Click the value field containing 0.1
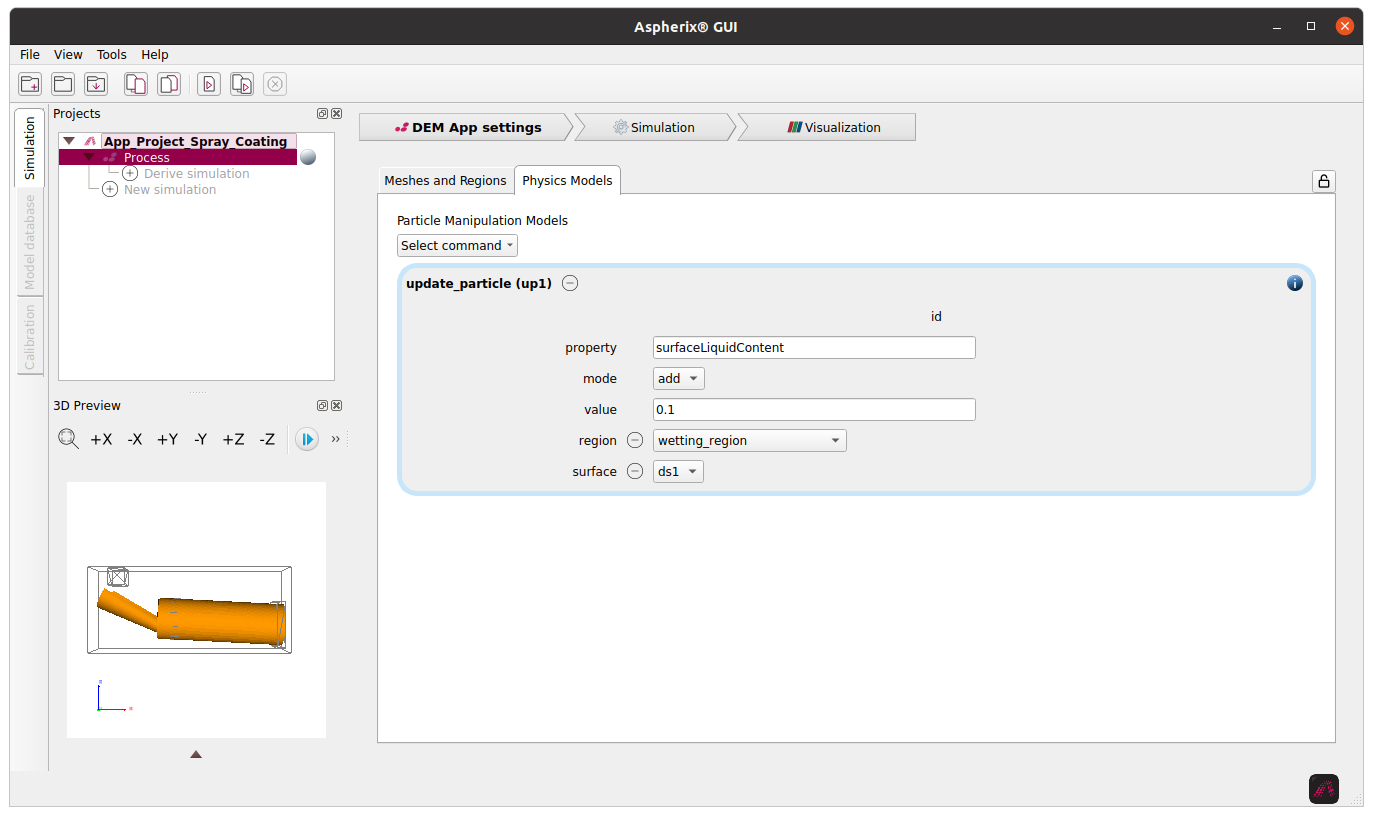This screenshot has width=1373, height=816. (x=814, y=410)
